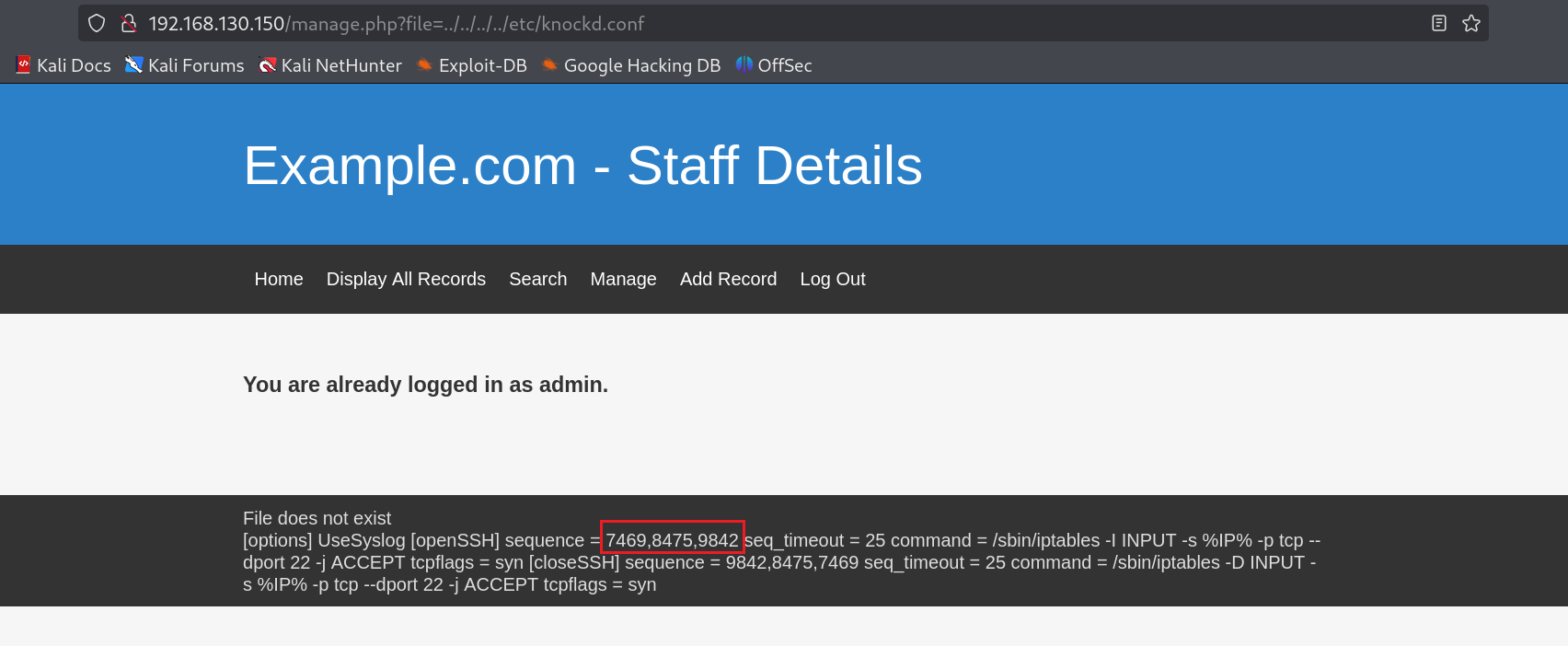Open the Kali Forums bookmark
This screenshot has width=1568, height=646.
(x=185, y=65)
